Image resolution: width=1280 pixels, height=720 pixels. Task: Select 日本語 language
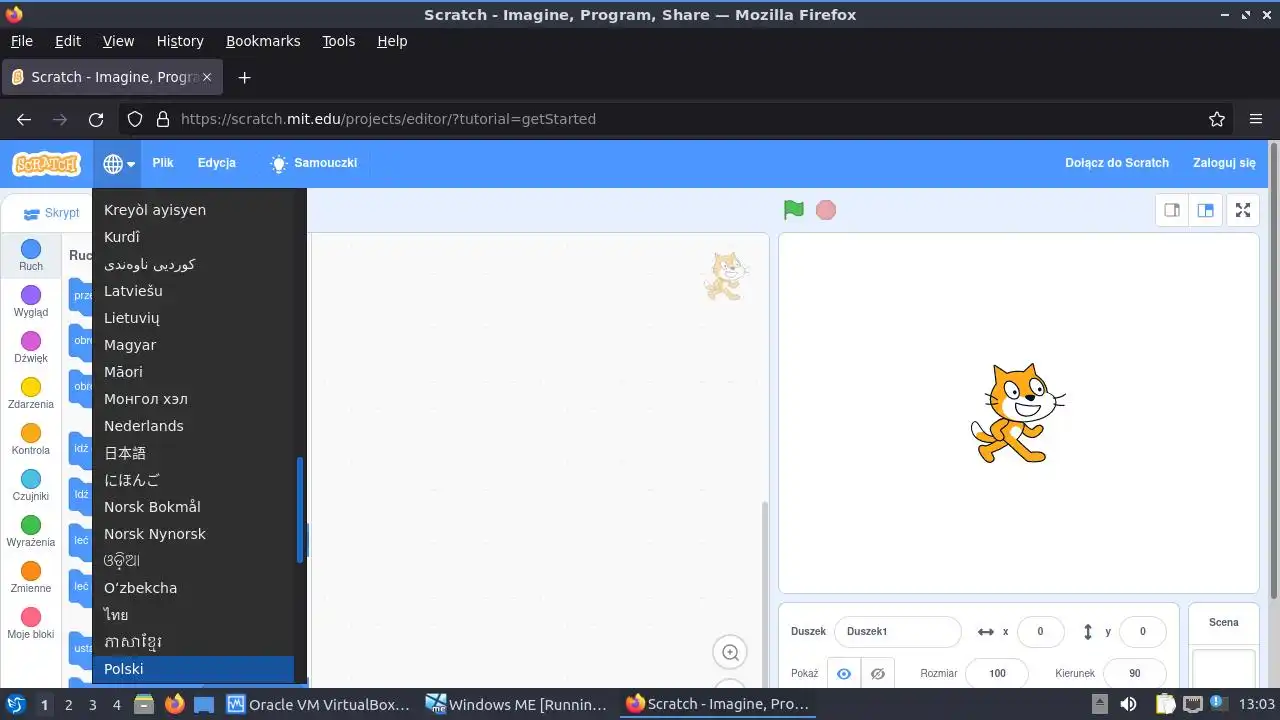[x=194, y=453]
